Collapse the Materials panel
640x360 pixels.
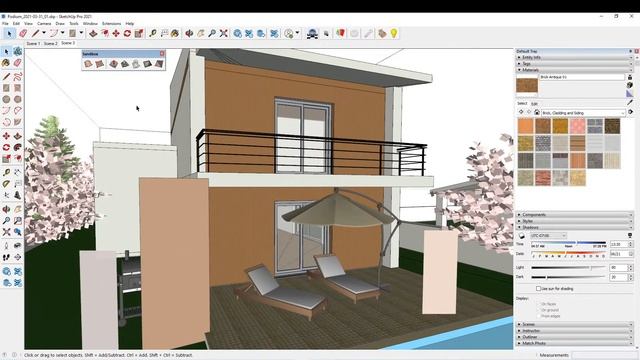click(575, 70)
